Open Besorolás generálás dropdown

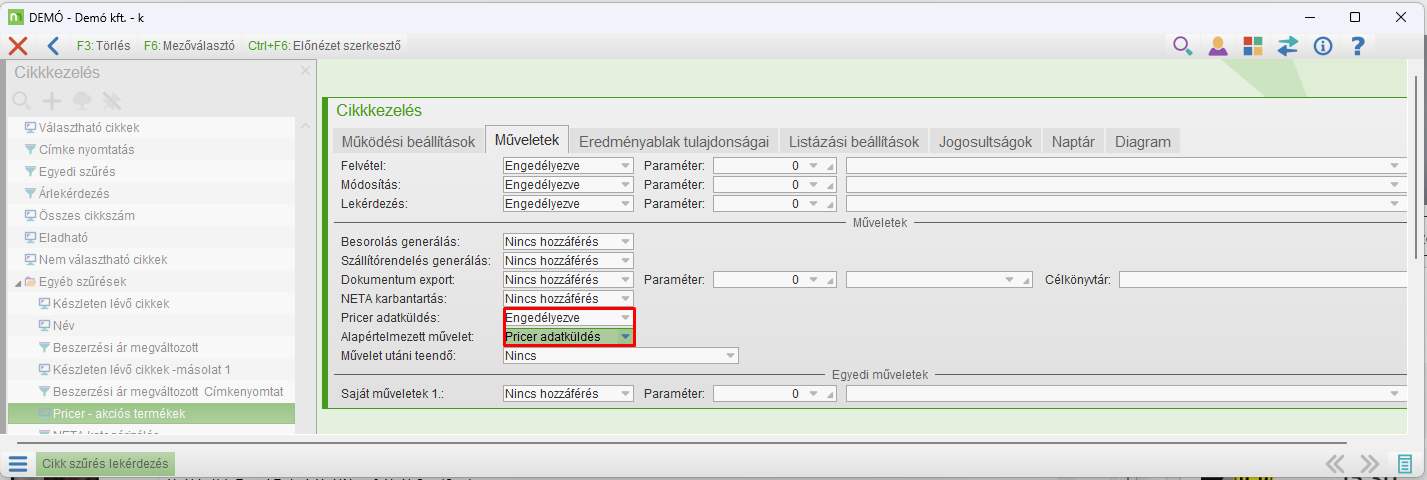568,241
